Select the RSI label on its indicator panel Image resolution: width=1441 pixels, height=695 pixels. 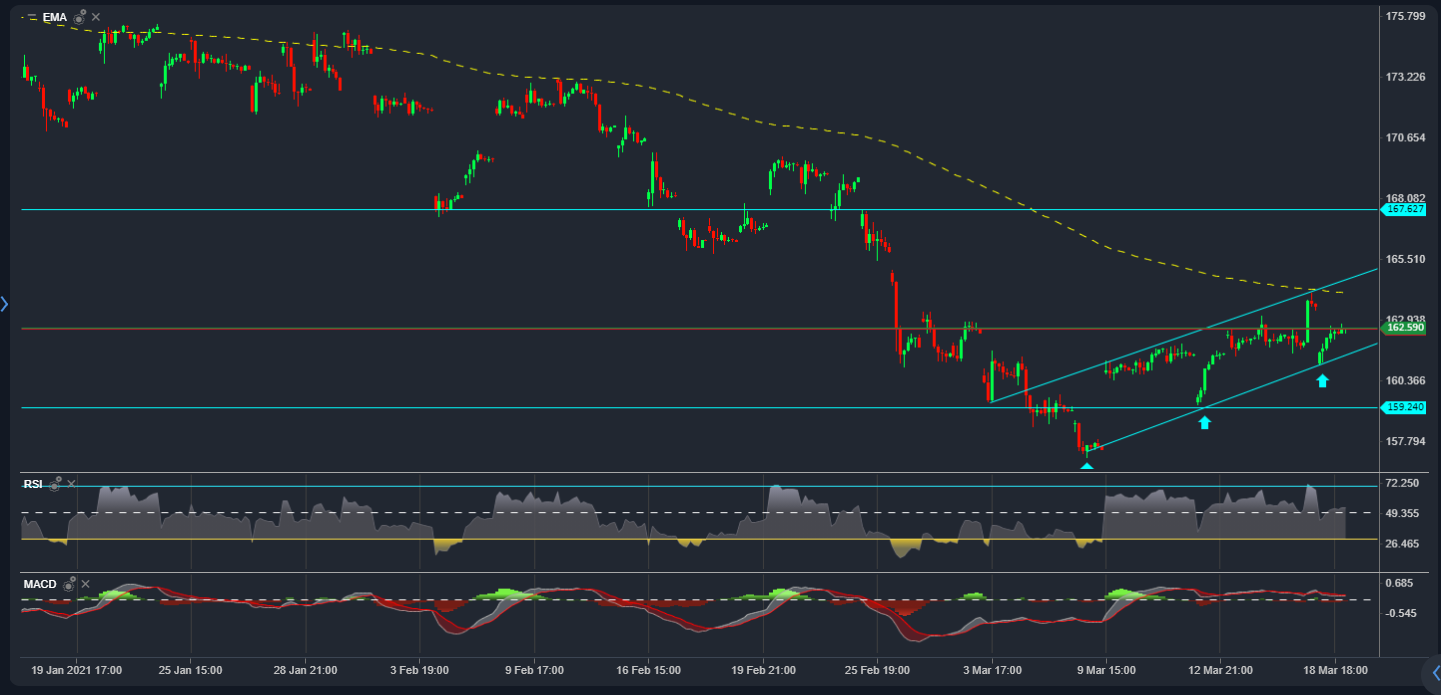pos(34,484)
